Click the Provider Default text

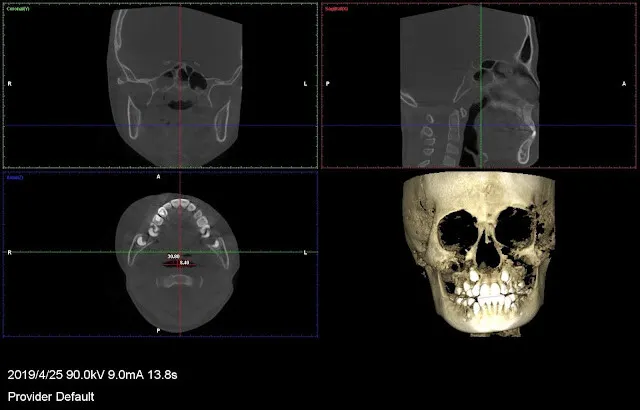(51, 397)
